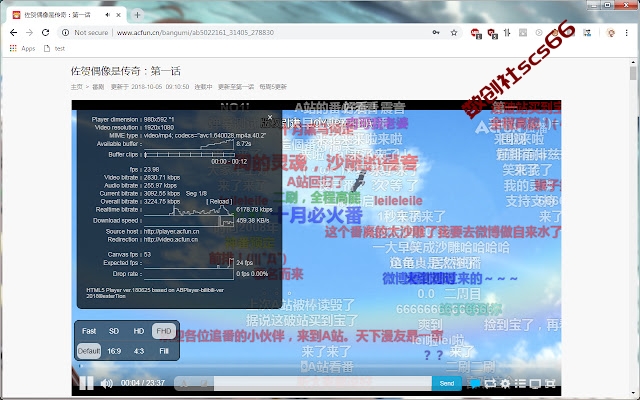Open 番剧 breadcrumb link
The width and height of the screenshot is (640, 400).
98,87
